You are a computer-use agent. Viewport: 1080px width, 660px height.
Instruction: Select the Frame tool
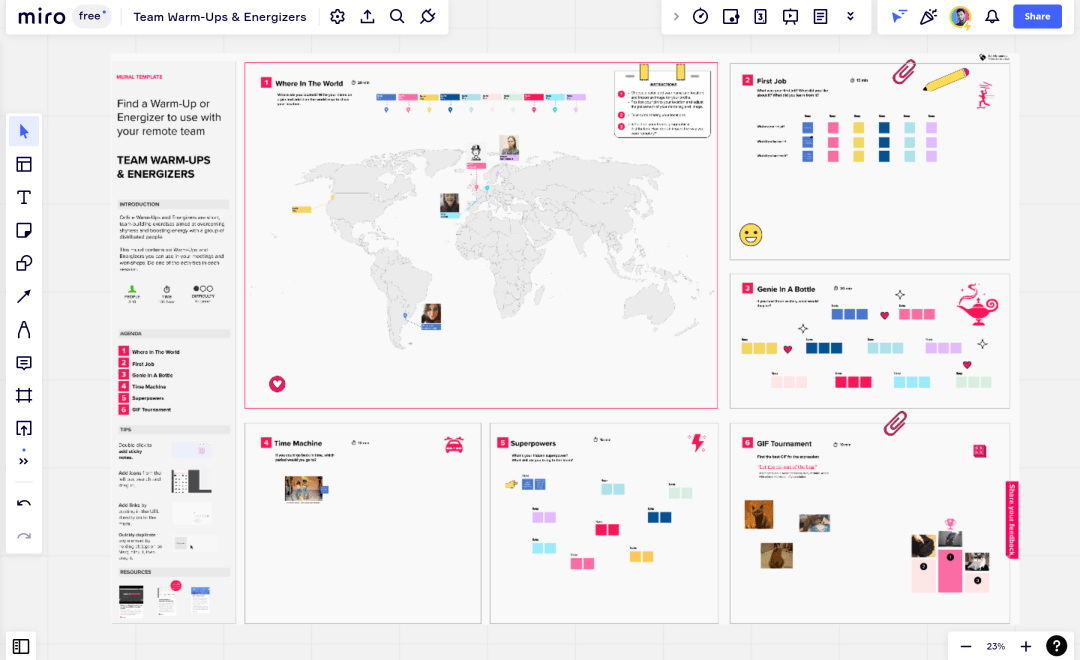coord(24,395)
